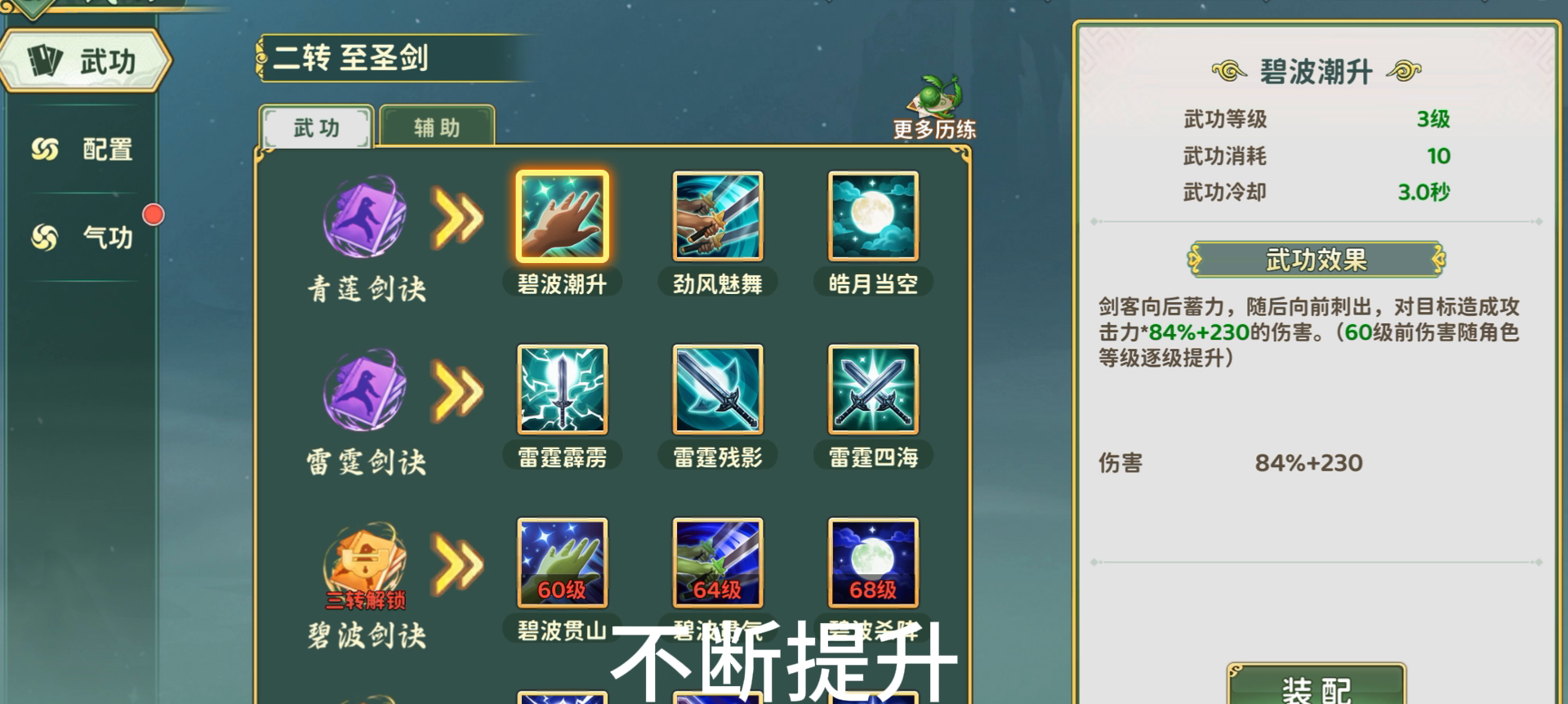Select the locked 60级 碧波贯山 skill
1568x704 pixels.
pos(562,563)
